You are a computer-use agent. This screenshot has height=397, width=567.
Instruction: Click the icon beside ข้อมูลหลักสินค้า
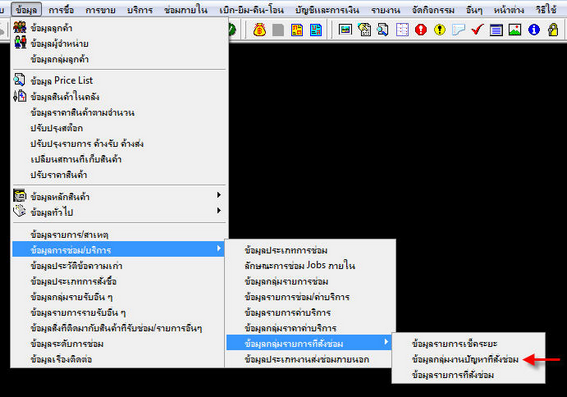[x=20, y=196]
